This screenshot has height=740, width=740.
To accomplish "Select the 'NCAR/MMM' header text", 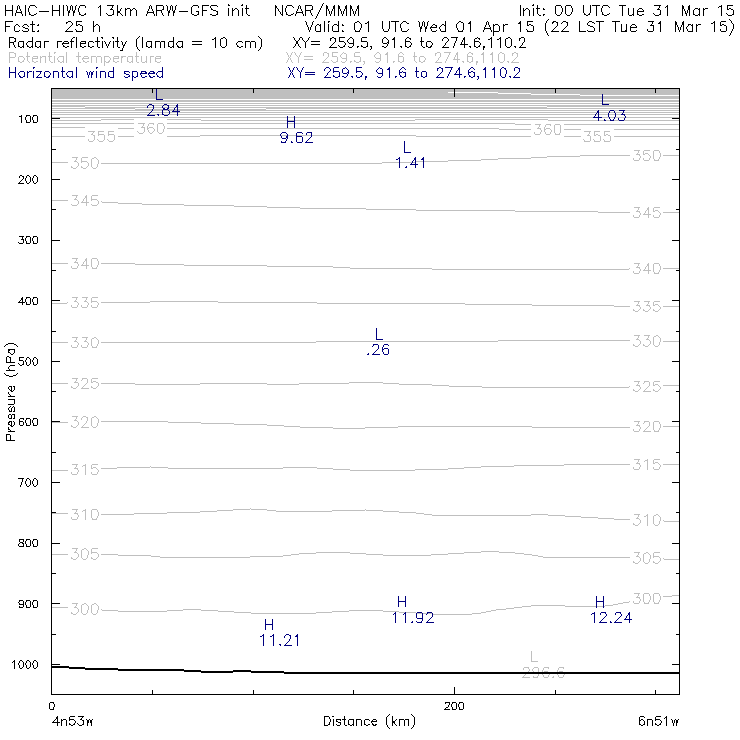I will point(317,11).
